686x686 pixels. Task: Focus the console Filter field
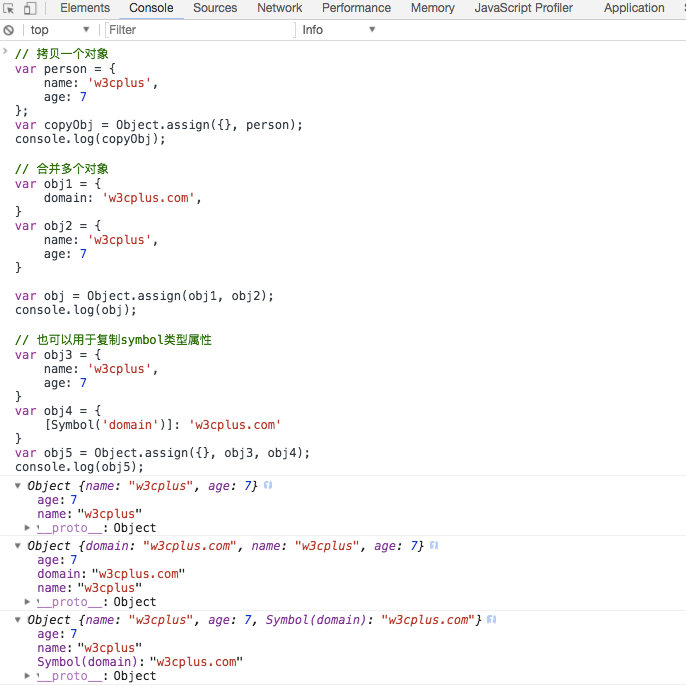point(201,30)
